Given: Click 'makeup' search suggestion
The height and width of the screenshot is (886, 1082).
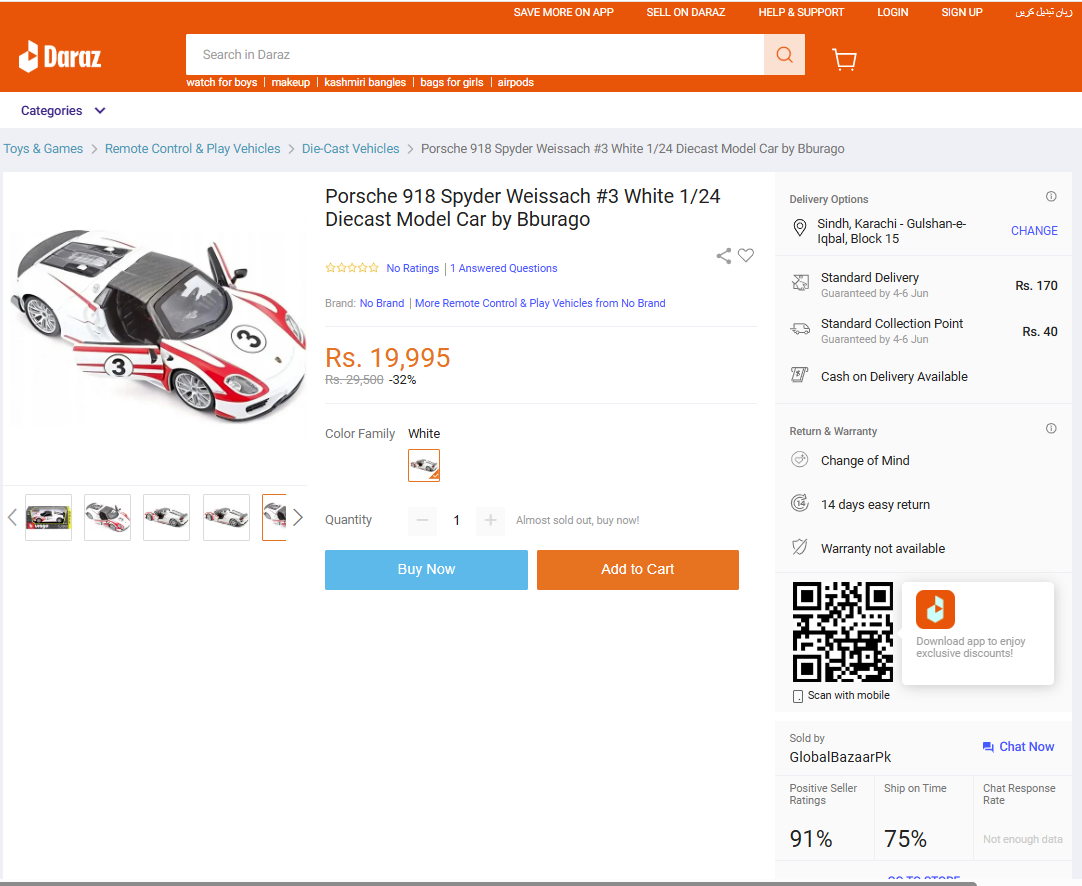Looking at the screenshot, I should point(291,82).
